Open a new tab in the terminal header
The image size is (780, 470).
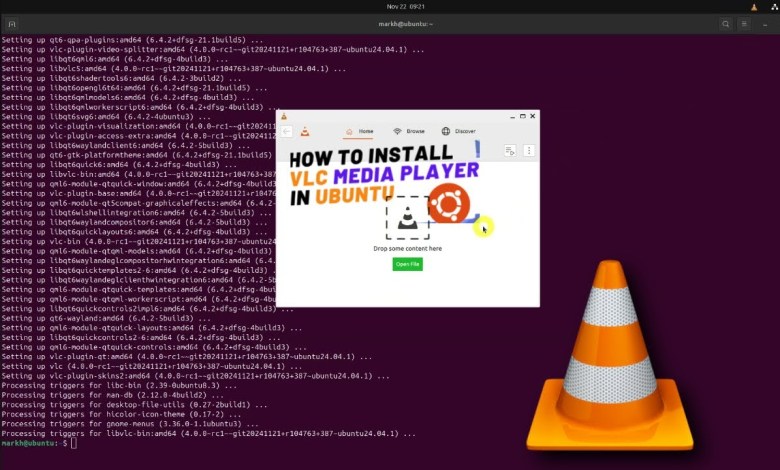click(x=12, y=24)
